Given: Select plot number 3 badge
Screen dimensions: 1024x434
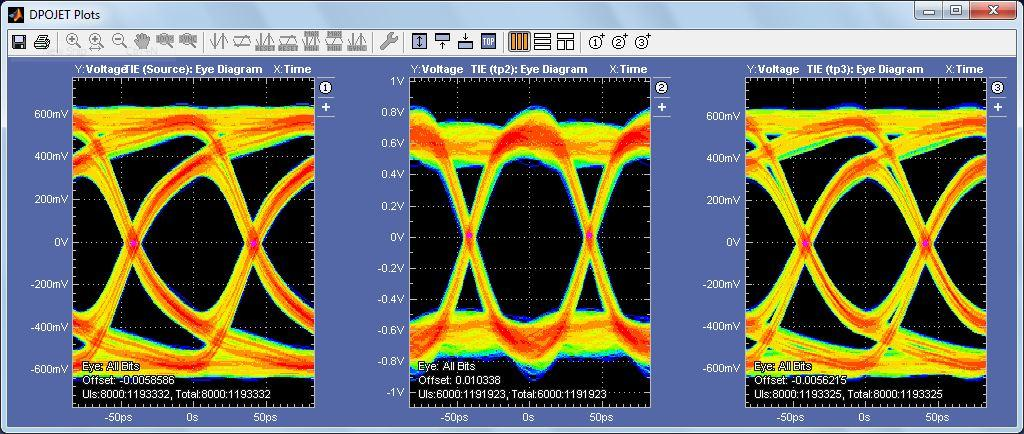Looking at the screenshot, I should (998, 88).
